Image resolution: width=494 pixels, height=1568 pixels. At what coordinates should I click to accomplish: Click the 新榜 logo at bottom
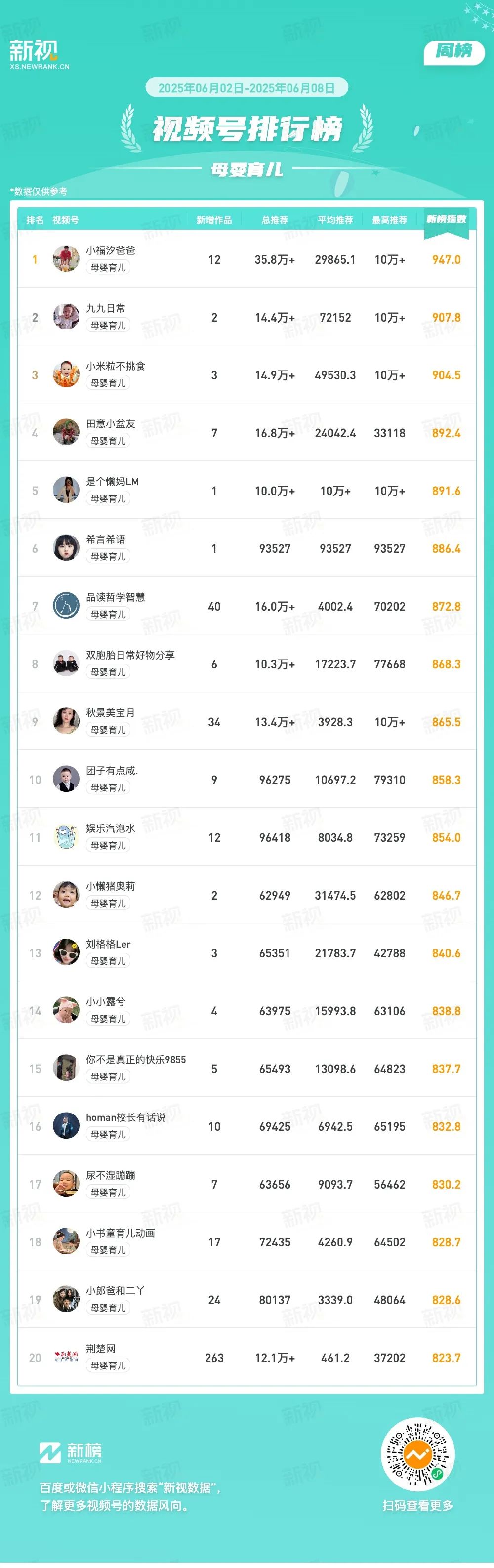click(x=71, y=1452)
